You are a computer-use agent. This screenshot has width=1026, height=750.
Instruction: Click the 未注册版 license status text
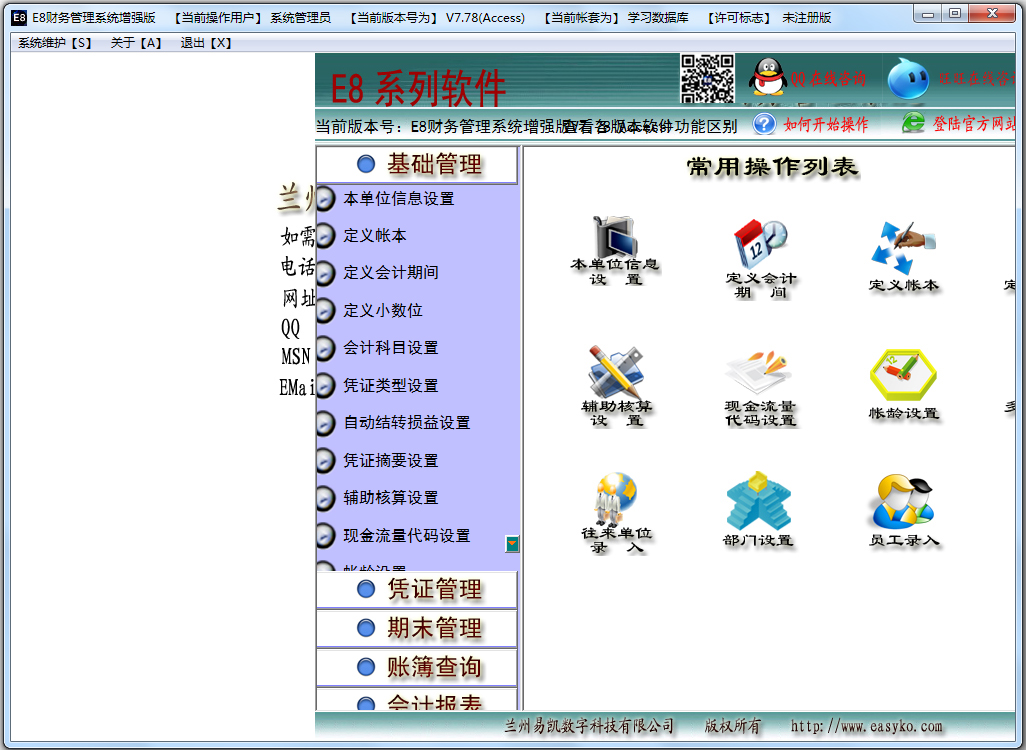pos(806,18)
